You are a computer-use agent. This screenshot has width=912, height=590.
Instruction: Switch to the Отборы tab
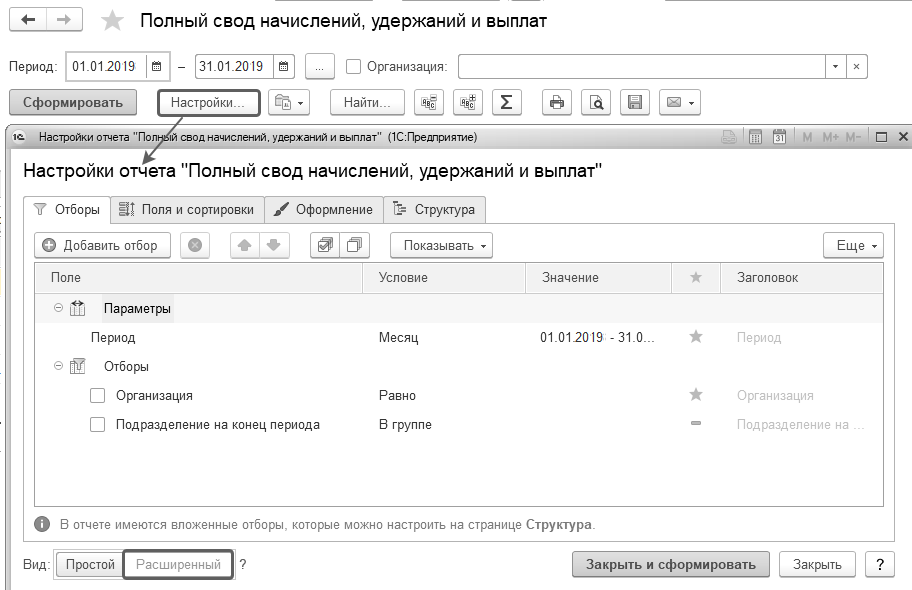[67, 209]
